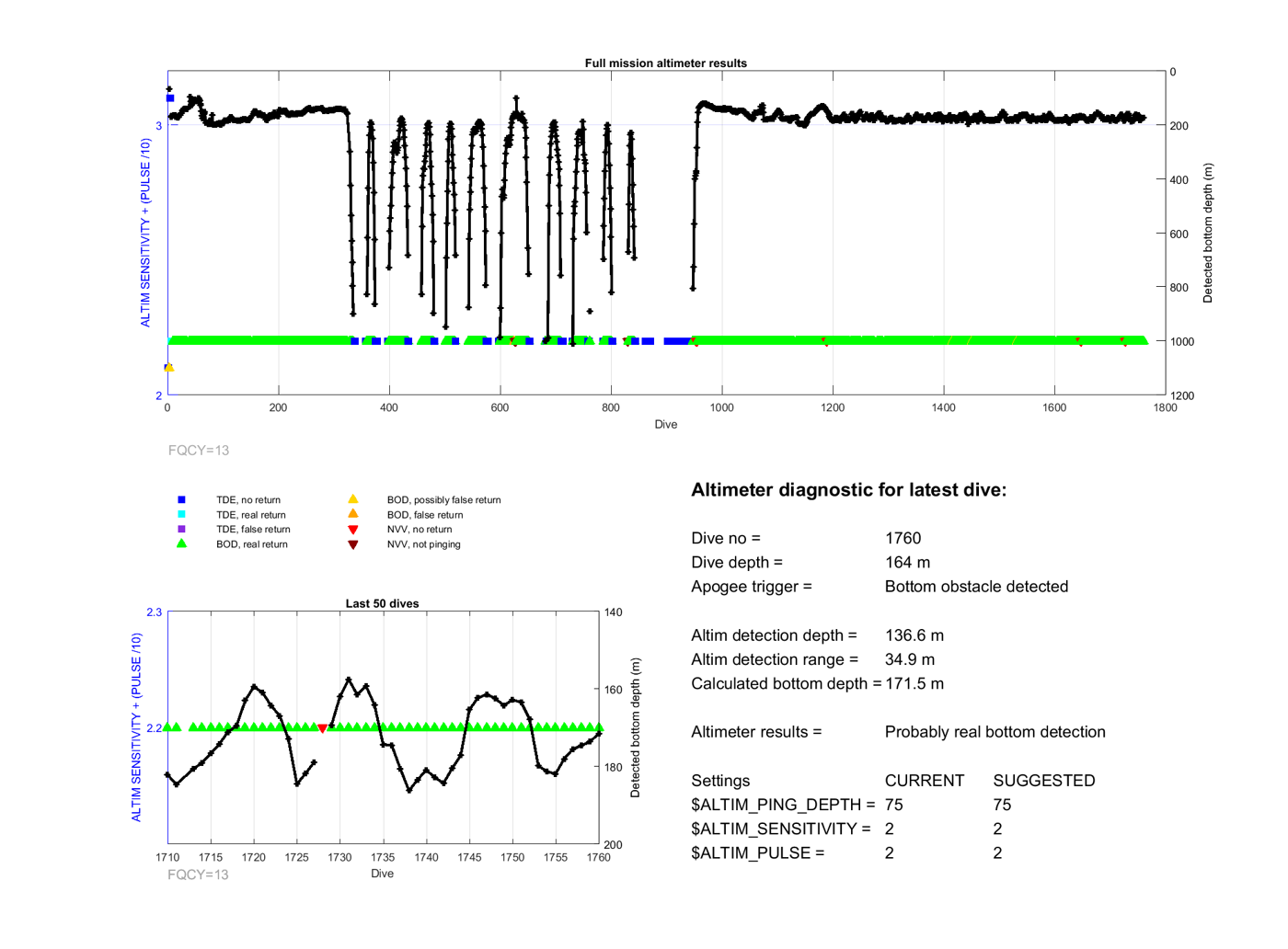Click the 'Detected bottom depth (m)' axis label of the full mission plot
The image size is (1288, 949).
point(1208,234)
